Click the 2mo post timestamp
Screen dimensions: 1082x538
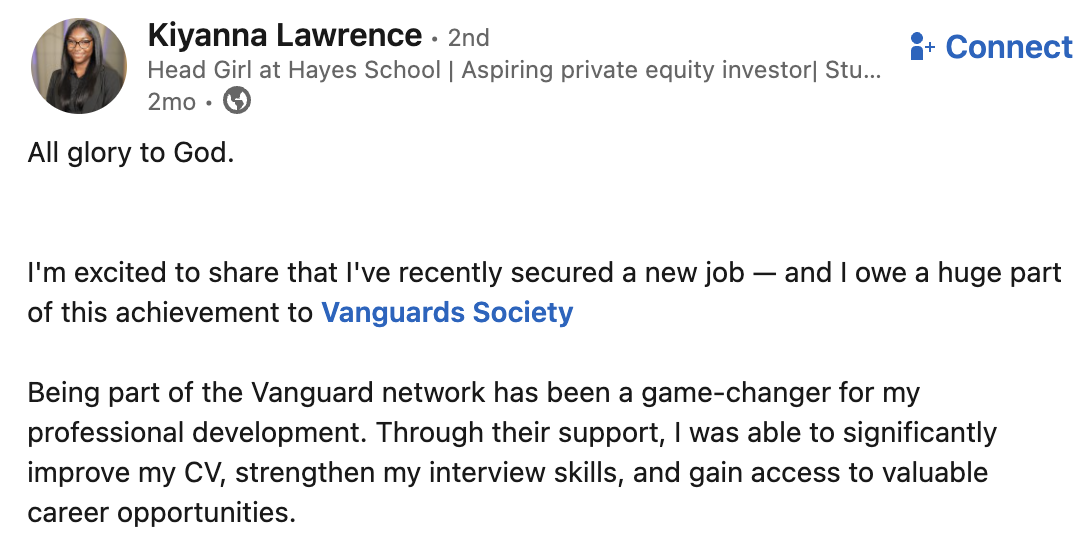tap(171, 101)
